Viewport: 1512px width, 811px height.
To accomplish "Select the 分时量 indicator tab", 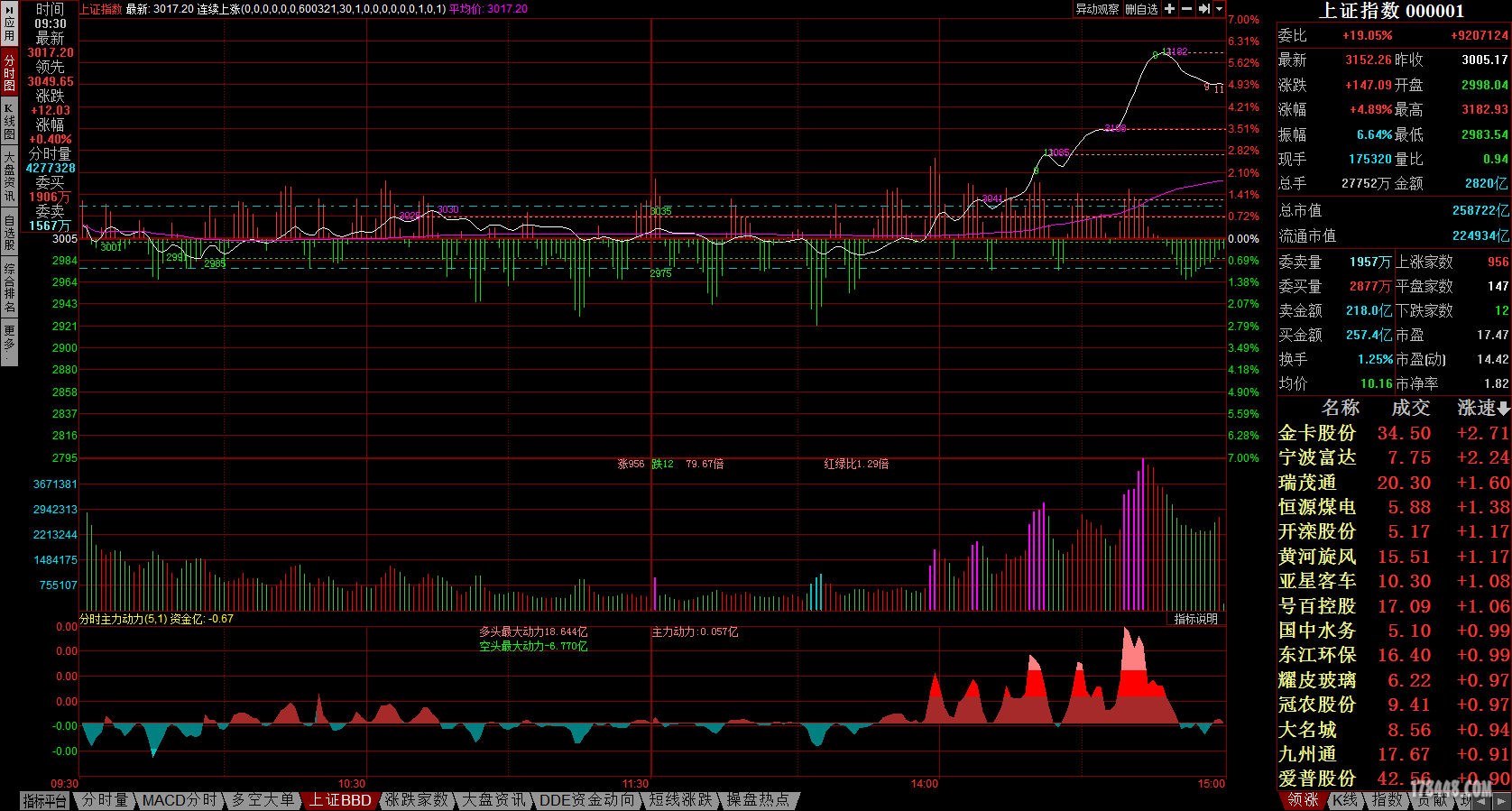I will [x=106, y=800].
